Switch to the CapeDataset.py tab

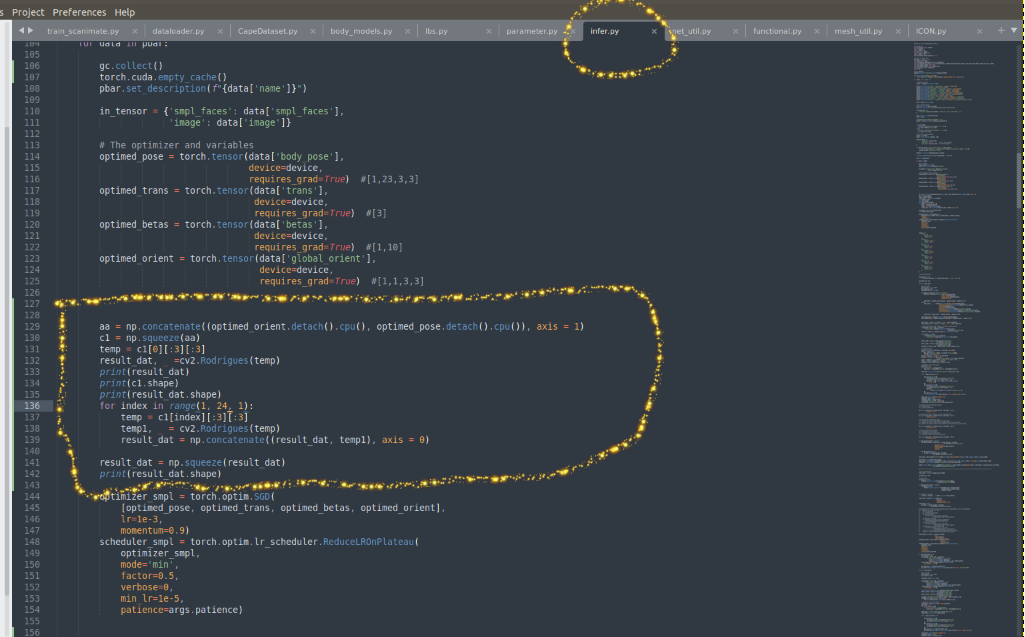point(267,31)
